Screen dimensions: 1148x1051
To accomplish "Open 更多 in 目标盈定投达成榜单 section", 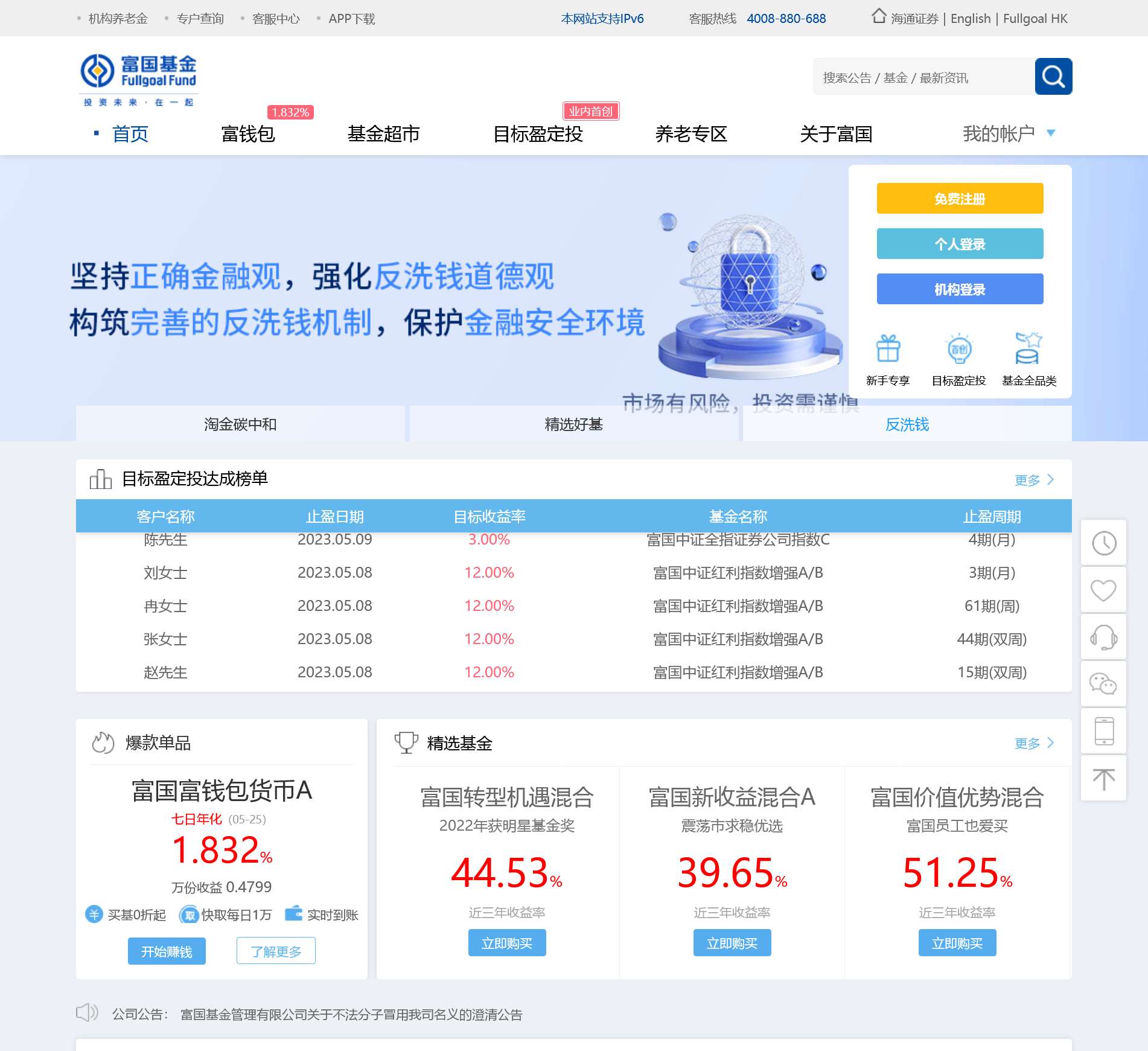I will tap(1034, 480).
